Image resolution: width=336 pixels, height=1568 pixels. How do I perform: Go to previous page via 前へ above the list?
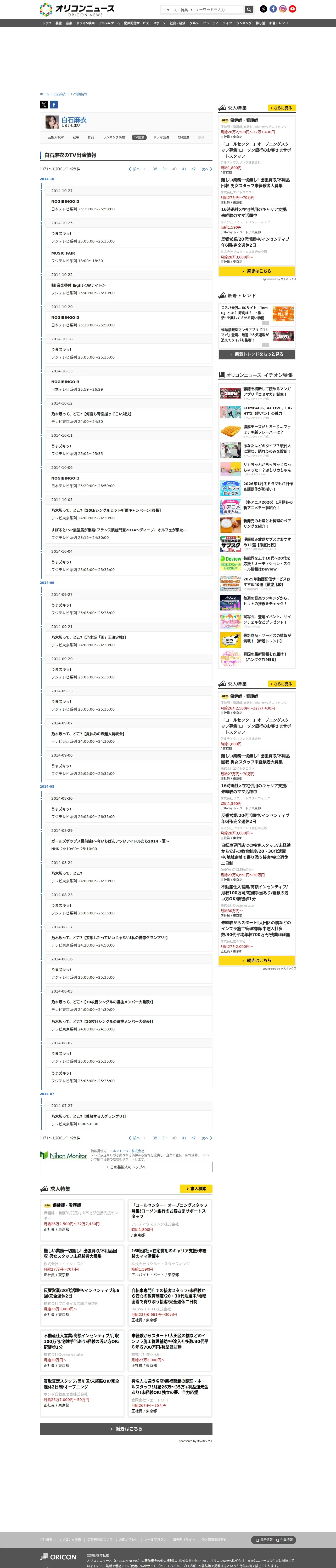tap(135, 169)
